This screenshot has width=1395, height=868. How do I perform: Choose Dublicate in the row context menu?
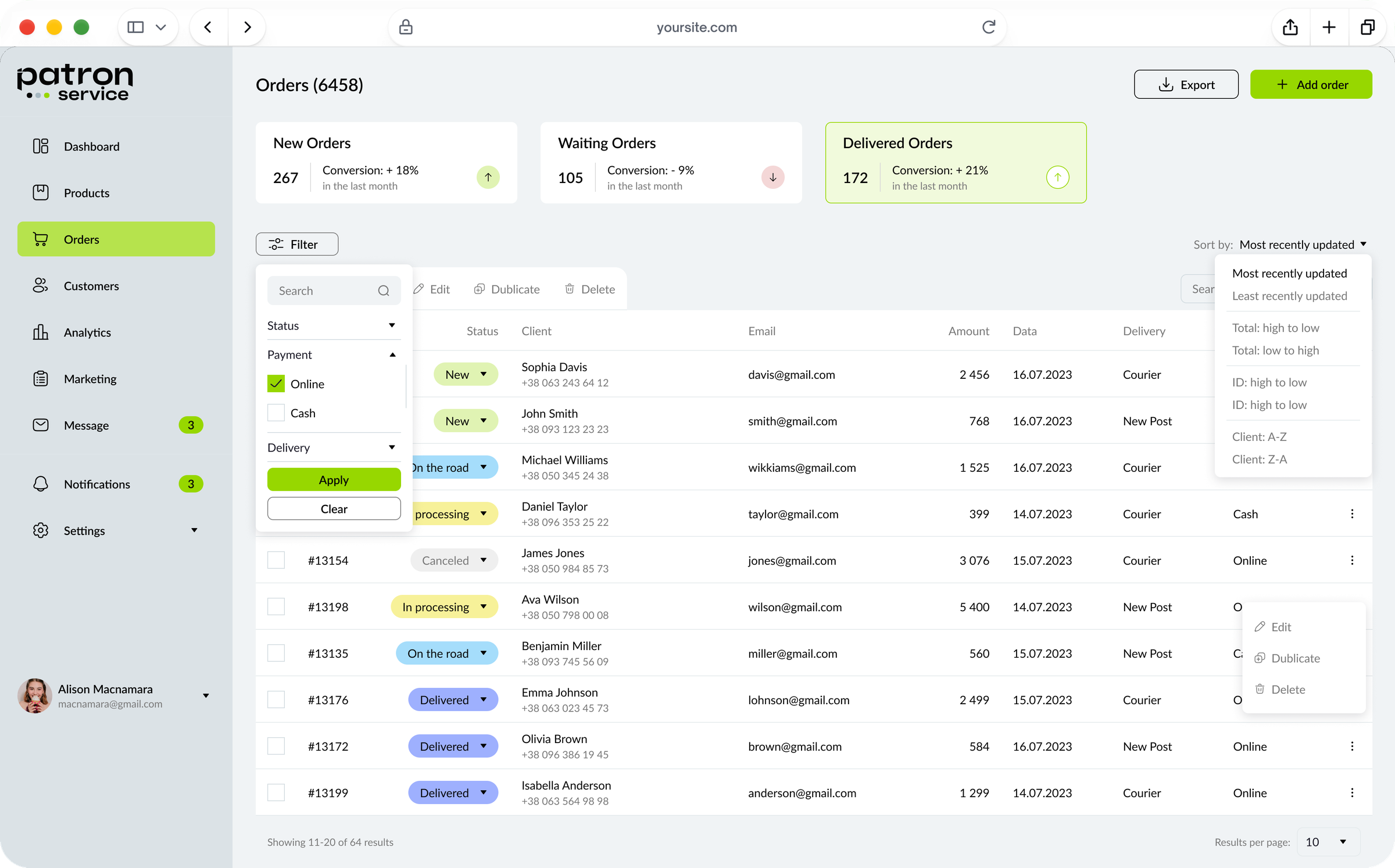click(x=1287, y=658)
